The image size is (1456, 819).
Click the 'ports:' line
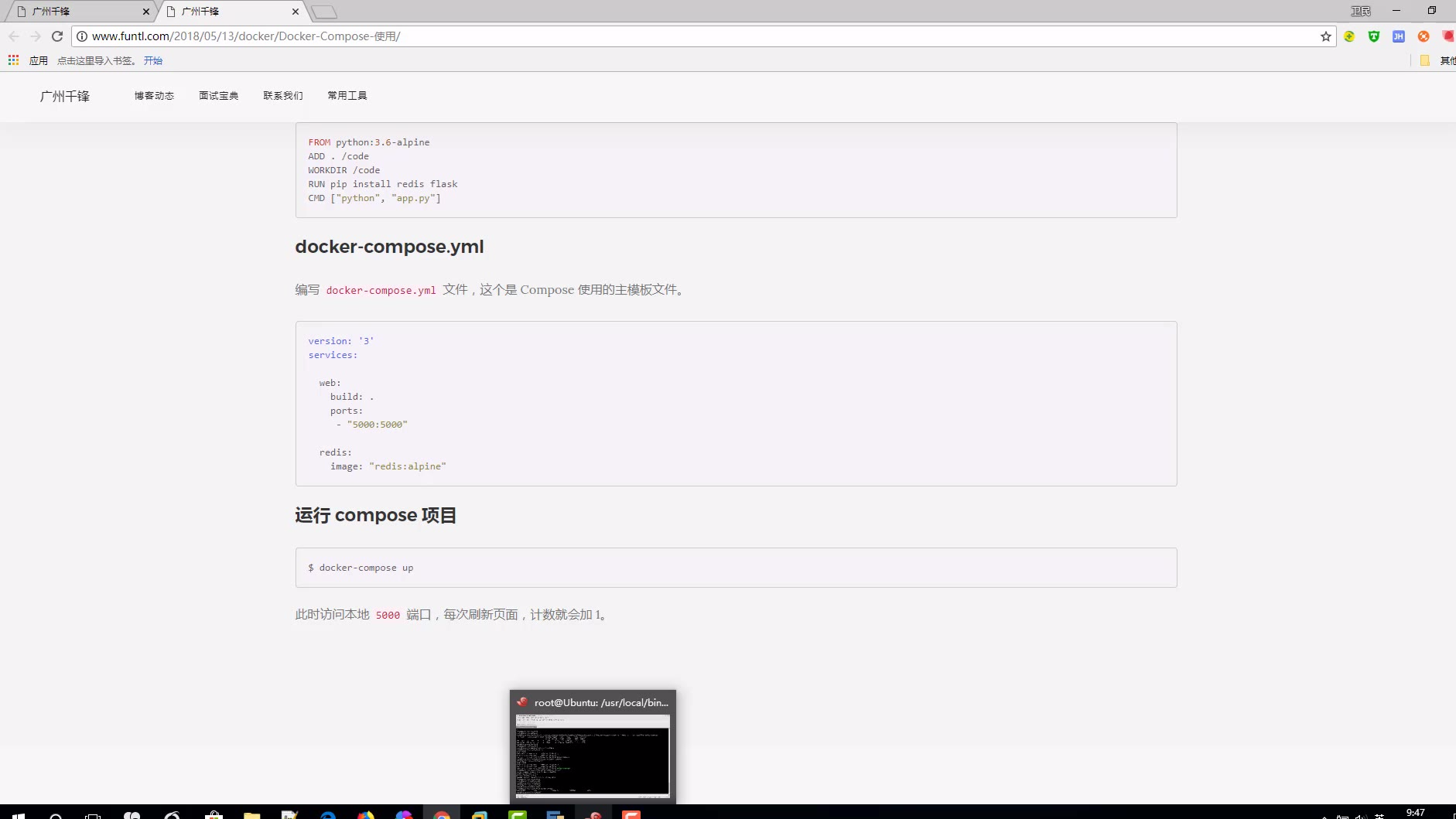point(347,411)
